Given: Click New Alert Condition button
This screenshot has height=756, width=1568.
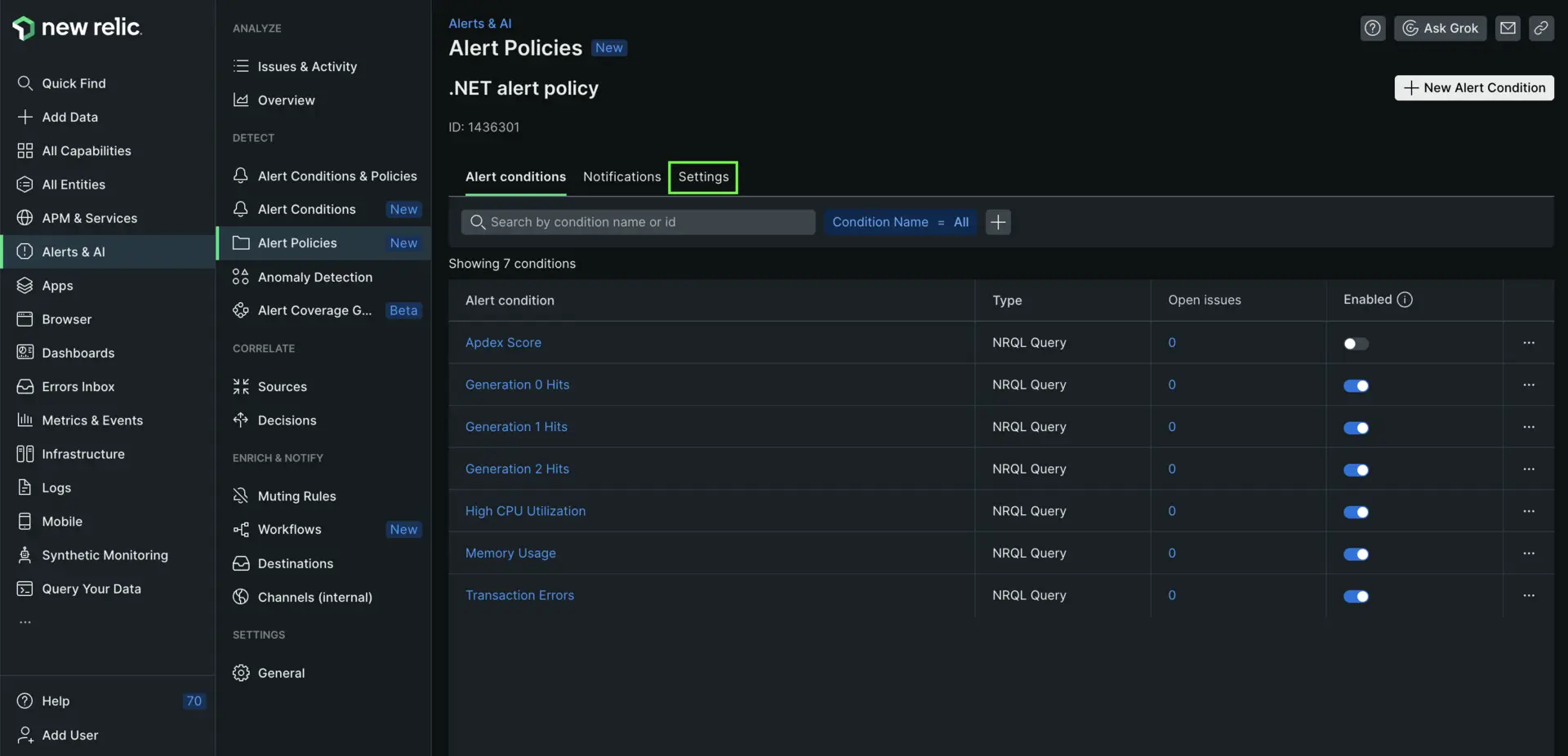Looking at the screenshot, I should 1474,87.
